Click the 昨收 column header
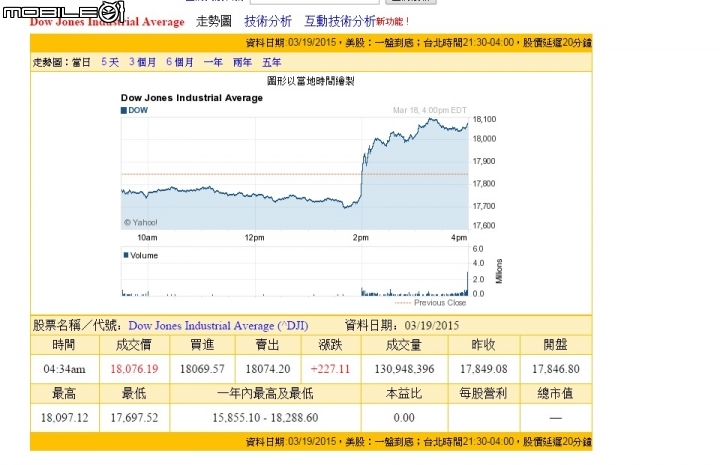 click(484, 345)
